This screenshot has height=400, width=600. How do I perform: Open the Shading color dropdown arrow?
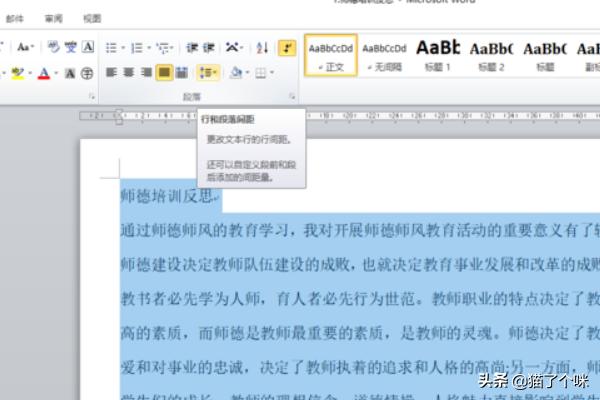pos(248,72)
